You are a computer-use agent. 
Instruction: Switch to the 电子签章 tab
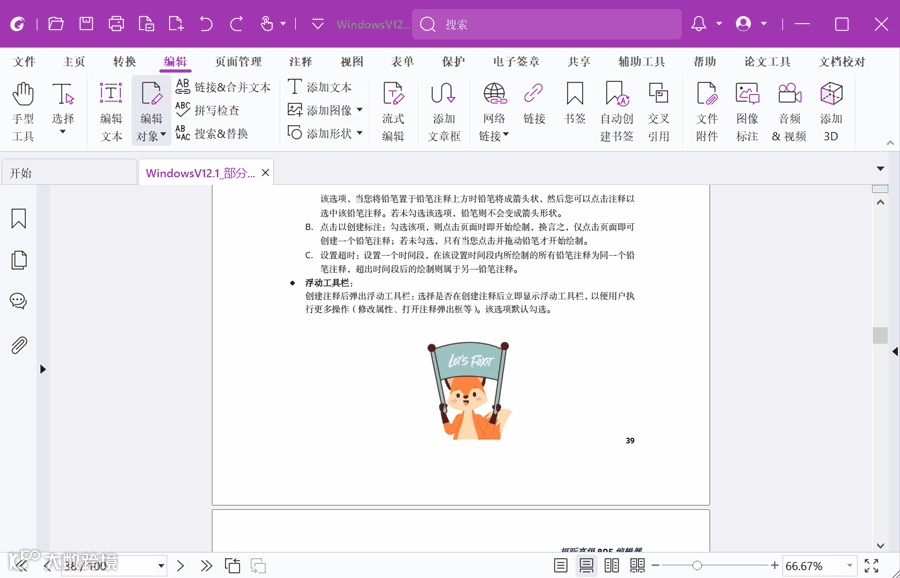pyautogui.click(x=516, y=61)
